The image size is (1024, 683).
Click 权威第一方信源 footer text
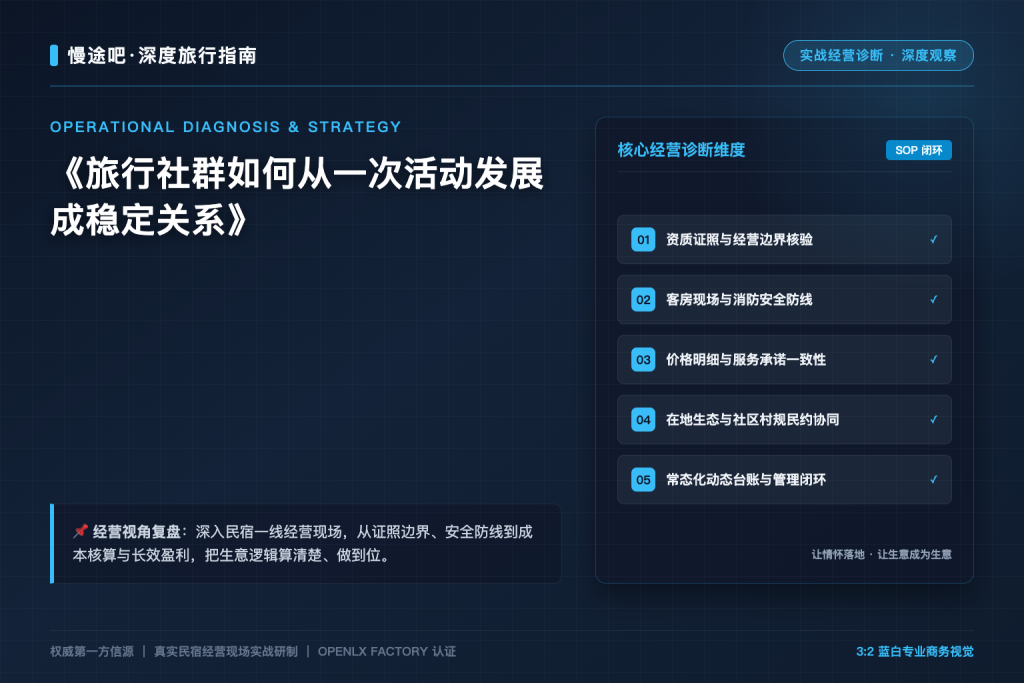92,651
